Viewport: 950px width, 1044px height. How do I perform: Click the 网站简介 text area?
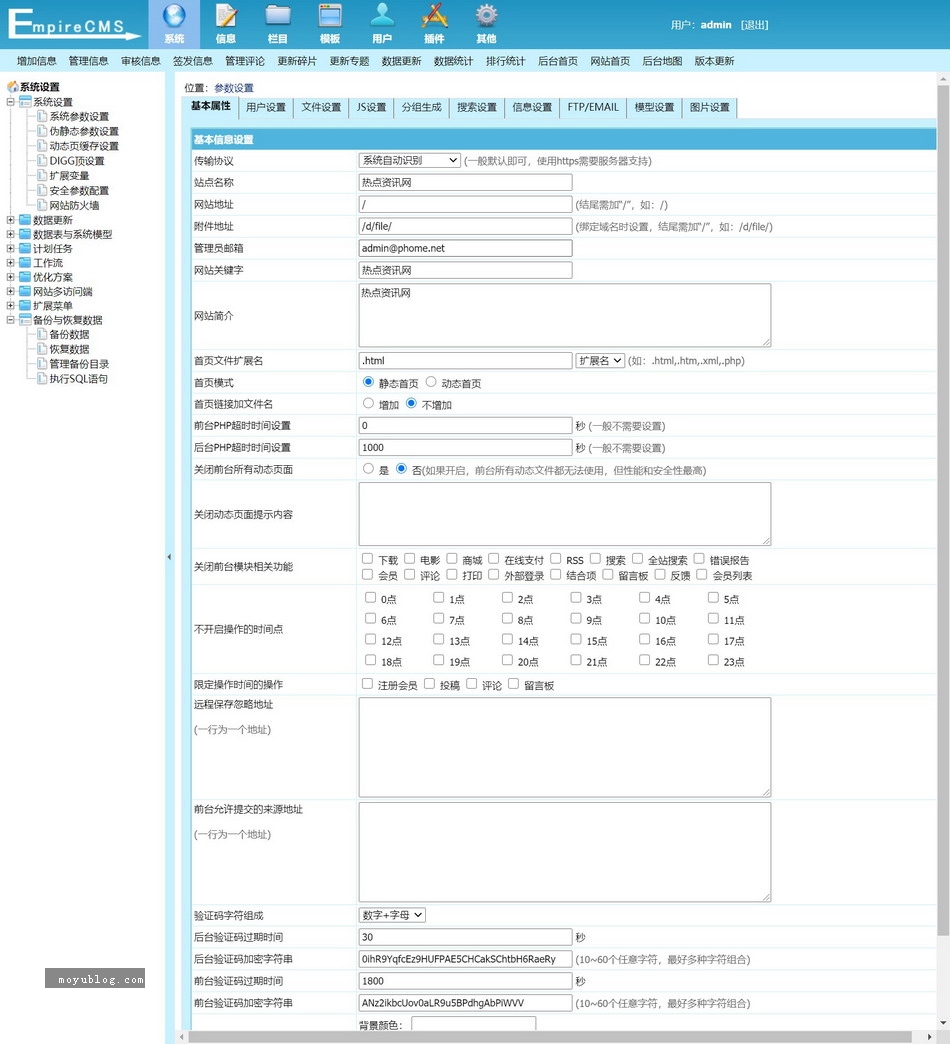(x=565, y=315)
